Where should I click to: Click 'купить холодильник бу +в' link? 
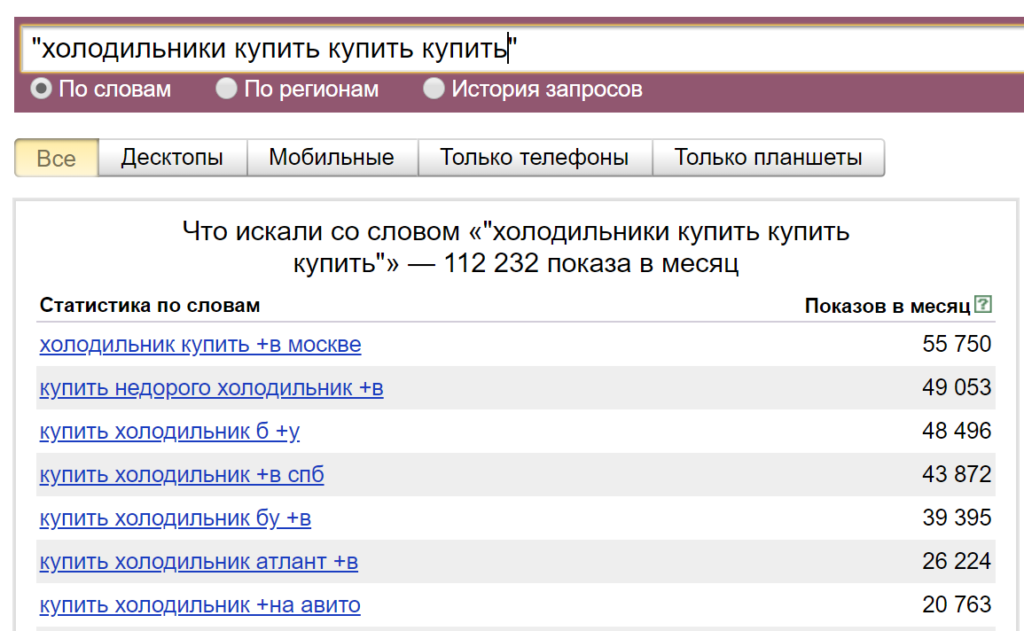tap(175, 518)
